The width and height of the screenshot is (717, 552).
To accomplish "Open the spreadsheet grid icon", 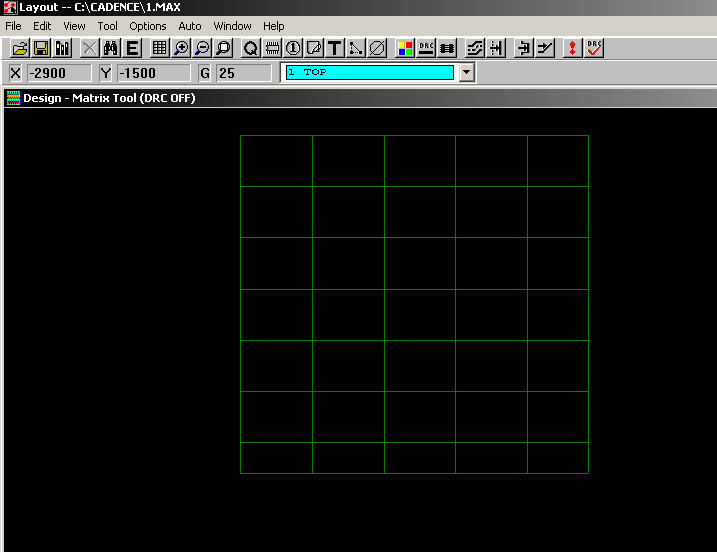I will click(160, 48).
